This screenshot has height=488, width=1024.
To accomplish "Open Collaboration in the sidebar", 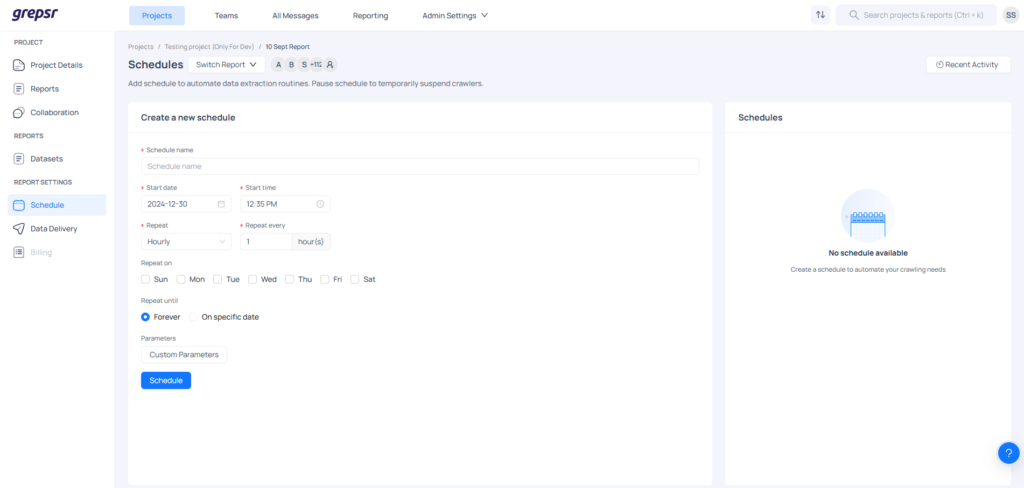I will 54,112.
